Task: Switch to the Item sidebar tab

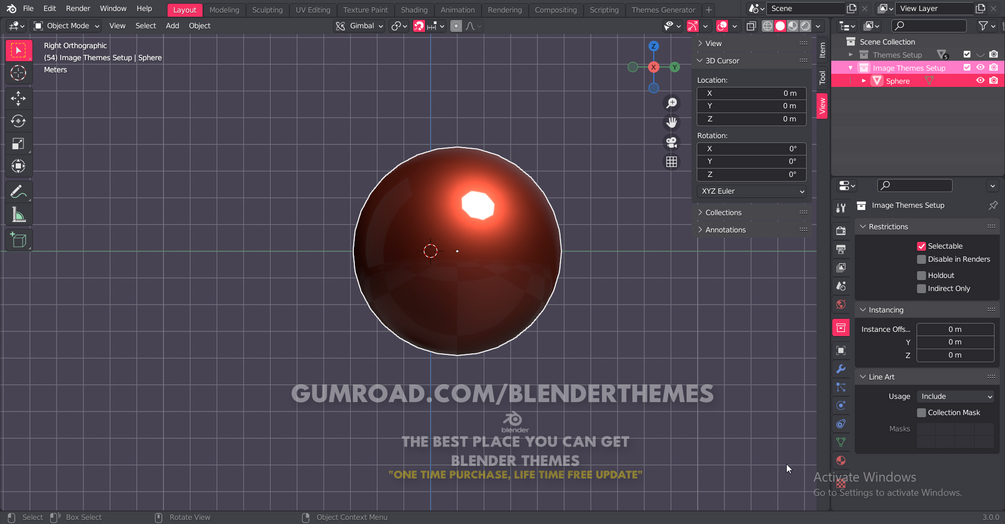Action: (x=822, y=49)
